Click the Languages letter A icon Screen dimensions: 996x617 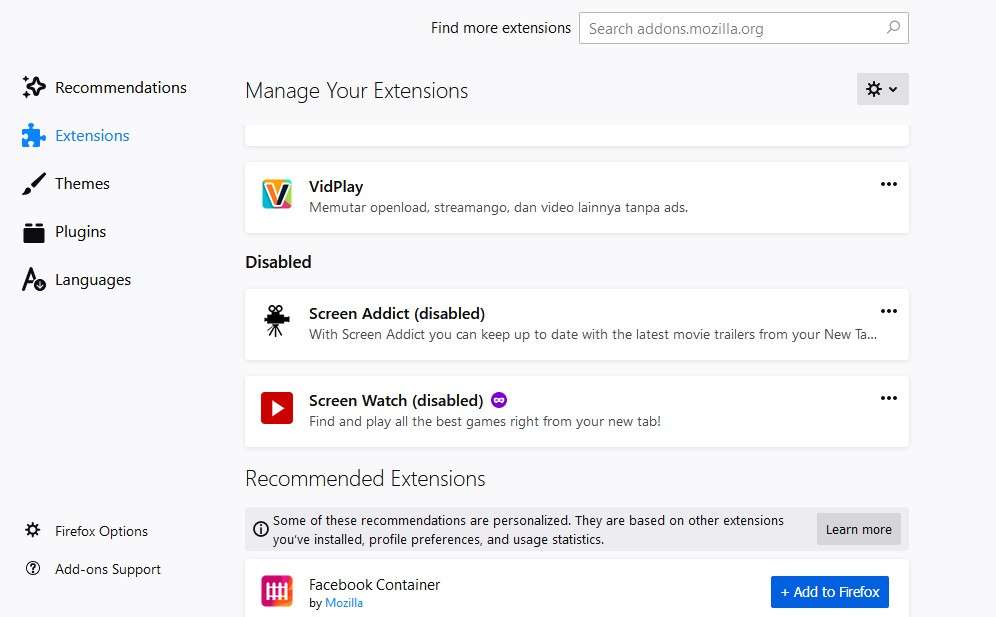[34, 280]
